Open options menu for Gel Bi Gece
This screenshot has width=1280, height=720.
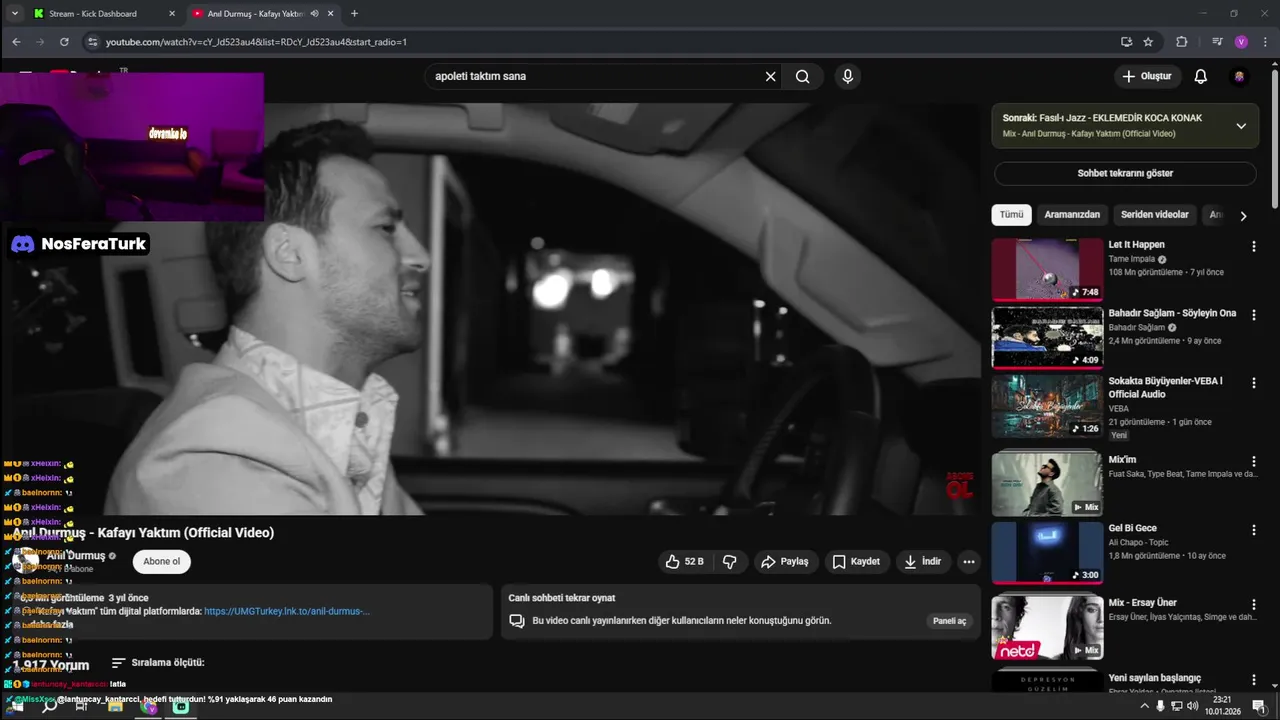tap(1254, 529)
